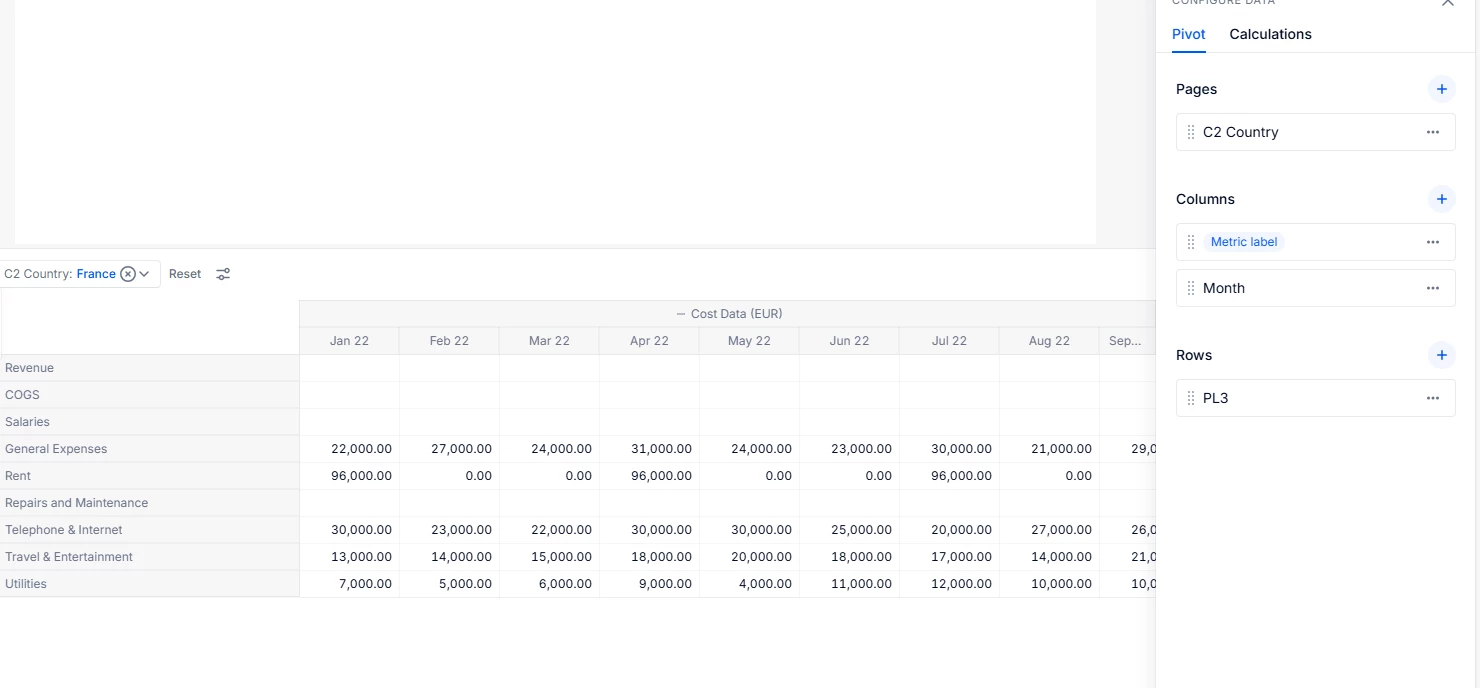This screenshot has width=1480, height=688.
Task: Expand the C2 Country filter dropdown
Action: 145,274
